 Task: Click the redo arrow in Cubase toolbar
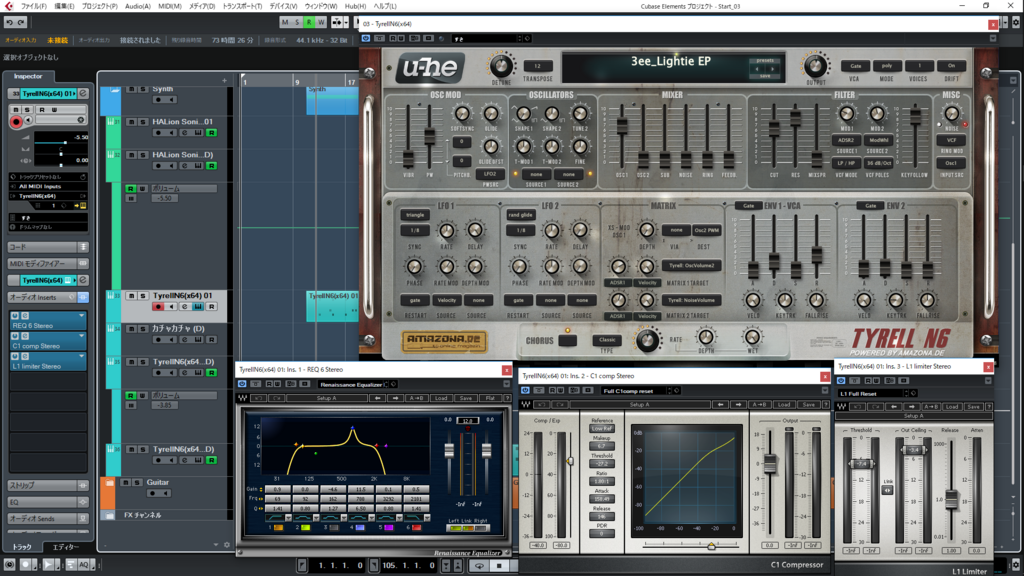pos(21,22)
